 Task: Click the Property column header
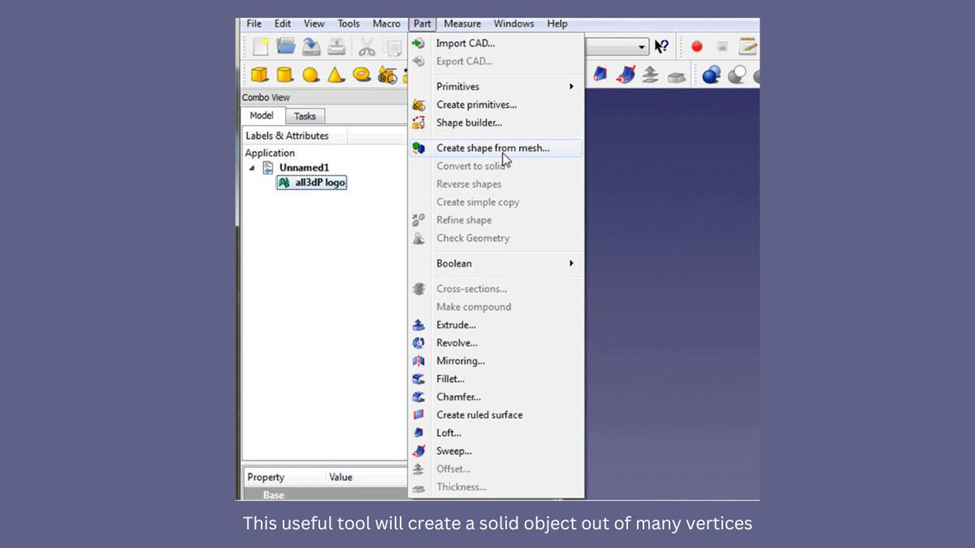[x=284, y=477]
